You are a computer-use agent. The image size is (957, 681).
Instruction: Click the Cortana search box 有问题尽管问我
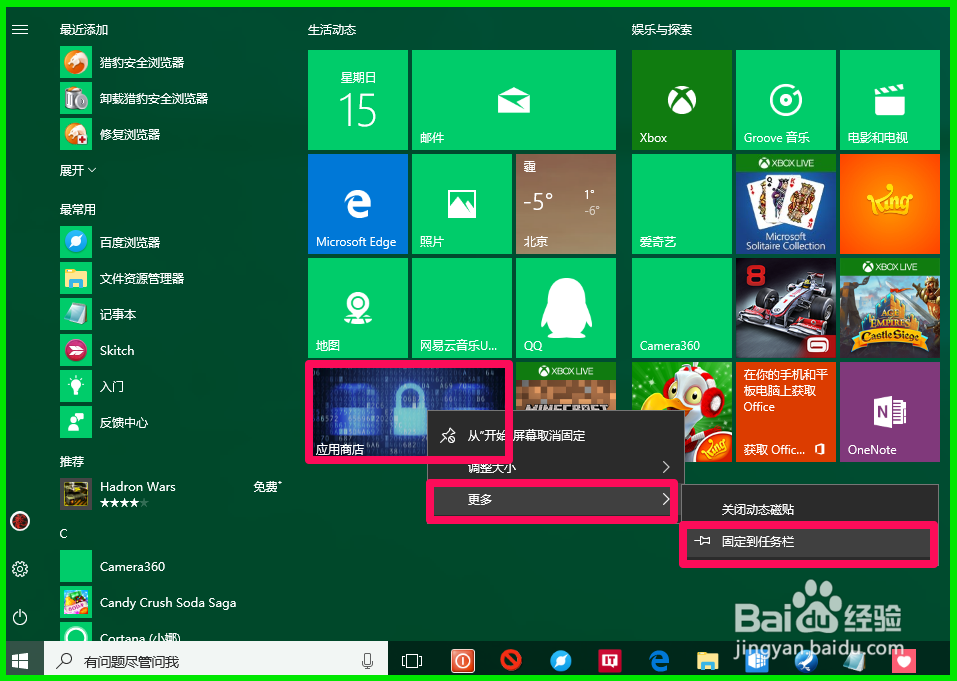click(x=216, y=661)
